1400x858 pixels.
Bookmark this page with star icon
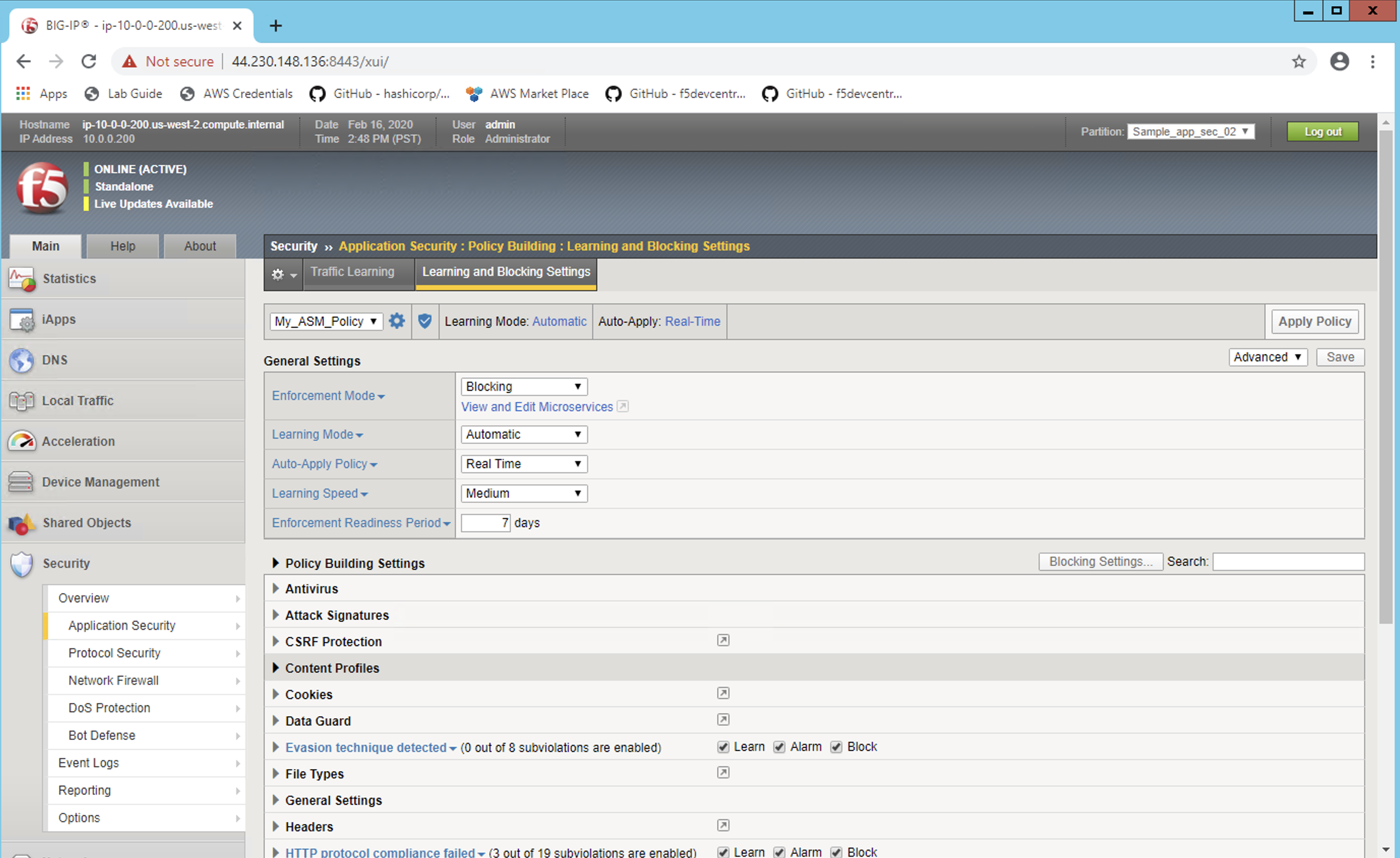coord(1299,62)
